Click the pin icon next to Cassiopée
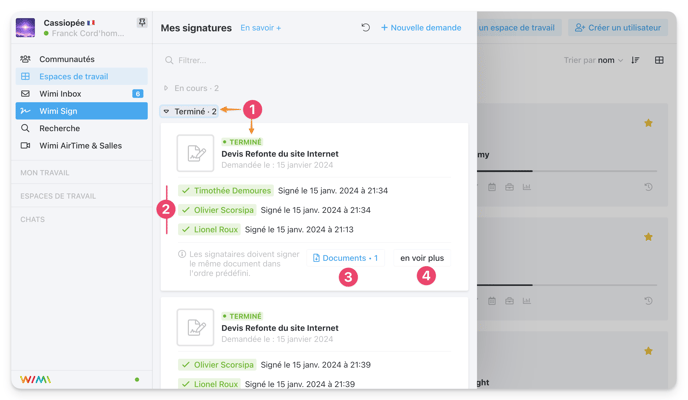This screenshot has height=400, width=688. [142, 22]
